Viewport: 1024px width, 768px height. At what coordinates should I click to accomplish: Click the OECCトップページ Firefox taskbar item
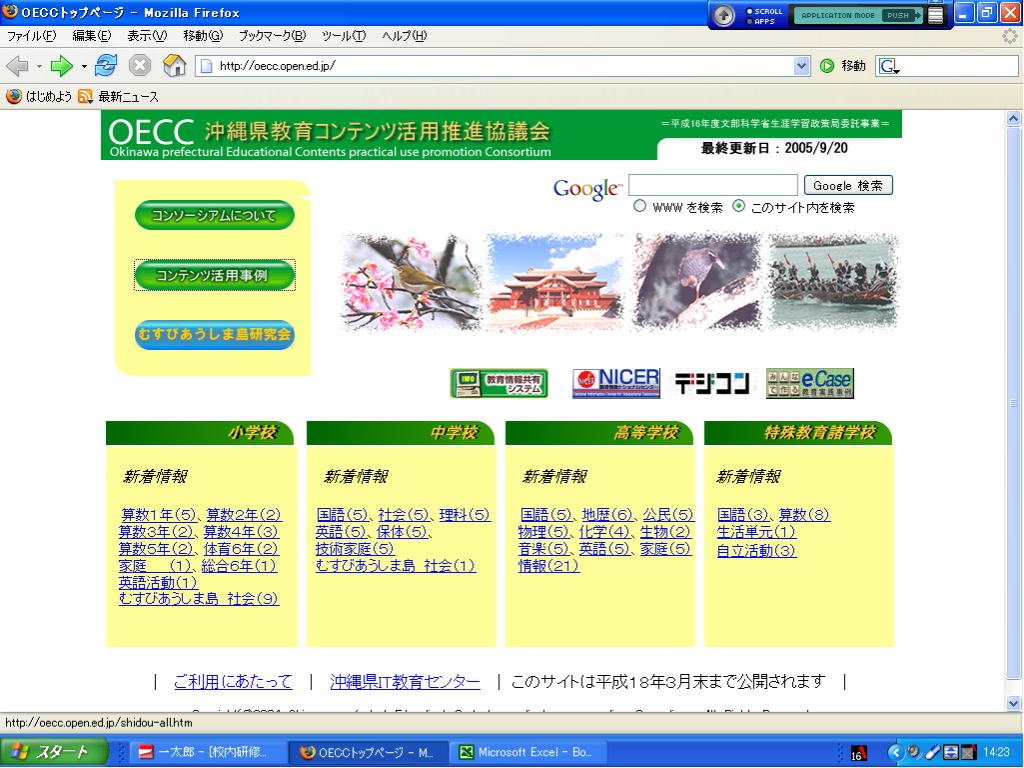point(368,752)
